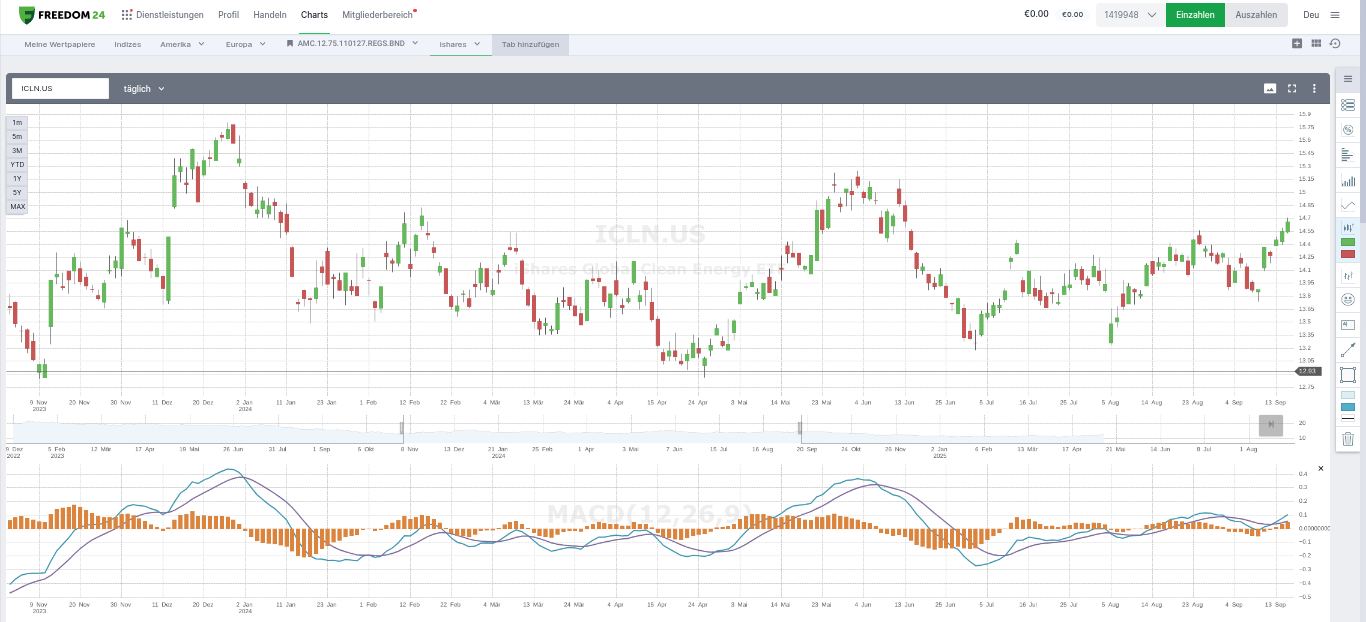
Task: Click the ICLN.US ticker input field
Action: coord(60,88)
